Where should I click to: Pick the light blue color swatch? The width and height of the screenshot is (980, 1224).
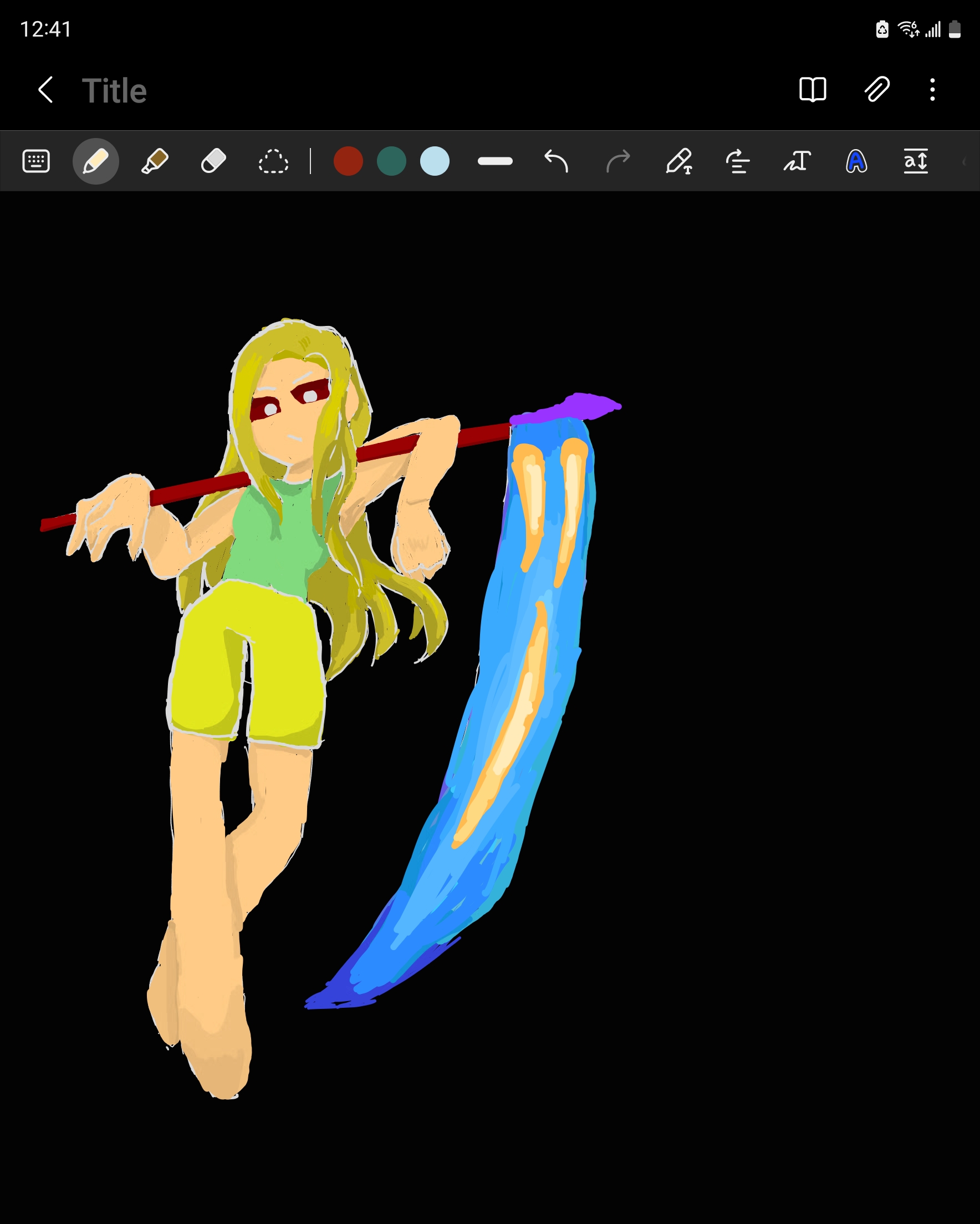[435, 161]
